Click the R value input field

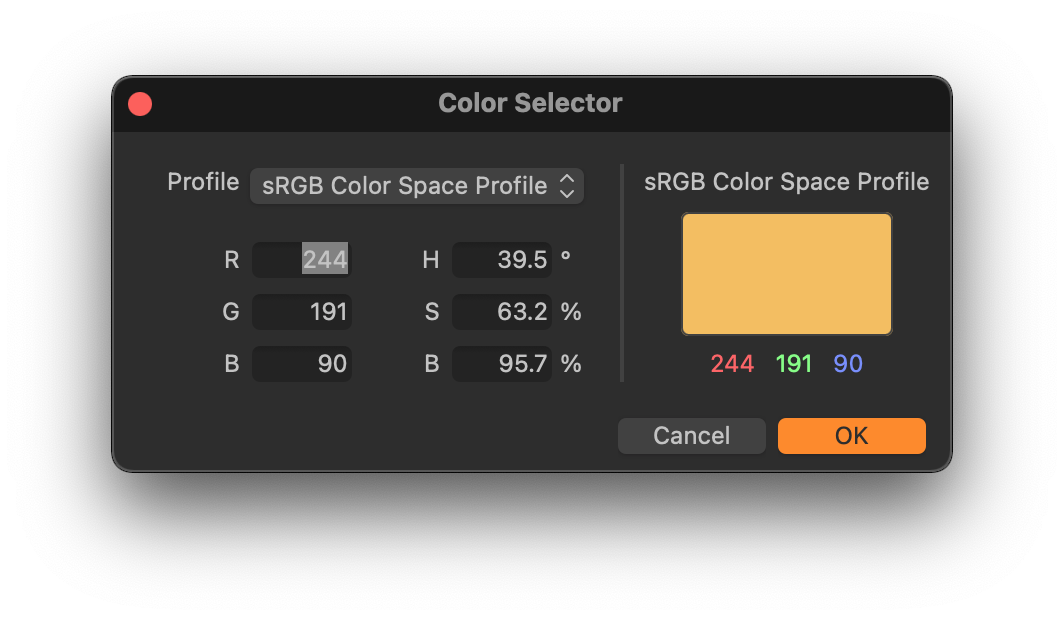click(302, 259)
